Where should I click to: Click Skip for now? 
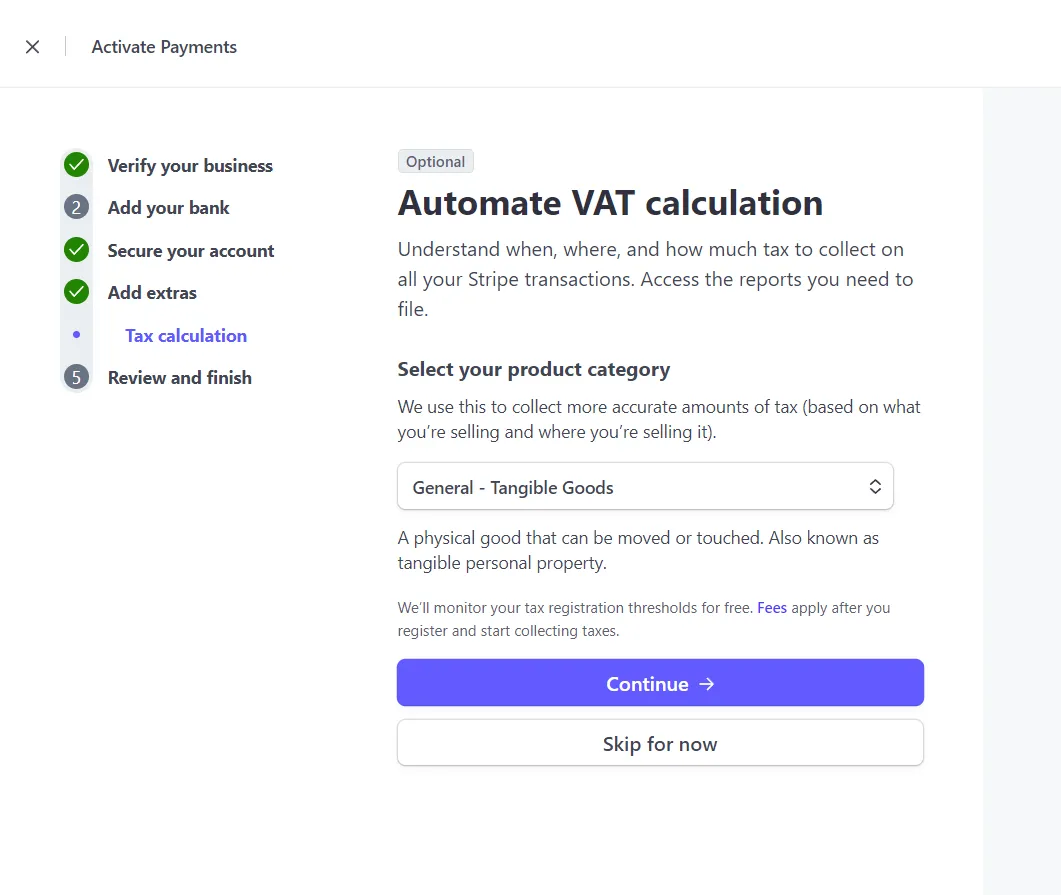(660, 743)
